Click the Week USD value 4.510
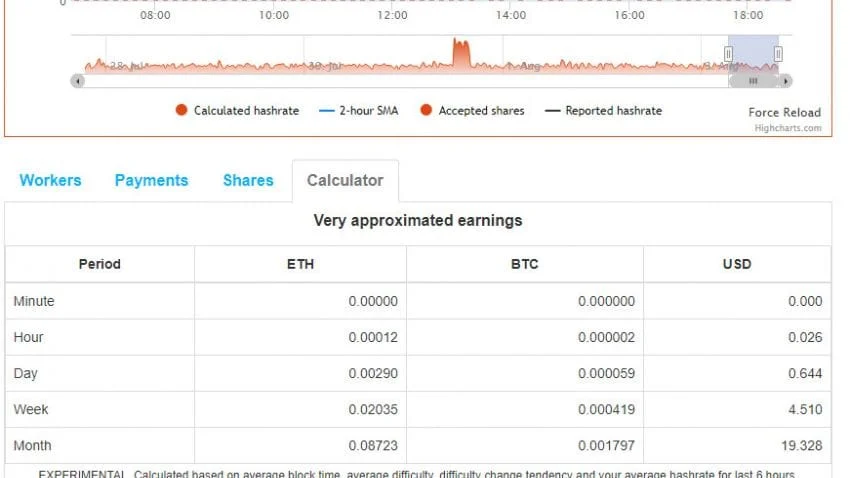Image resolution: width=850 pixels, height=478 pixels. [805, 409]
